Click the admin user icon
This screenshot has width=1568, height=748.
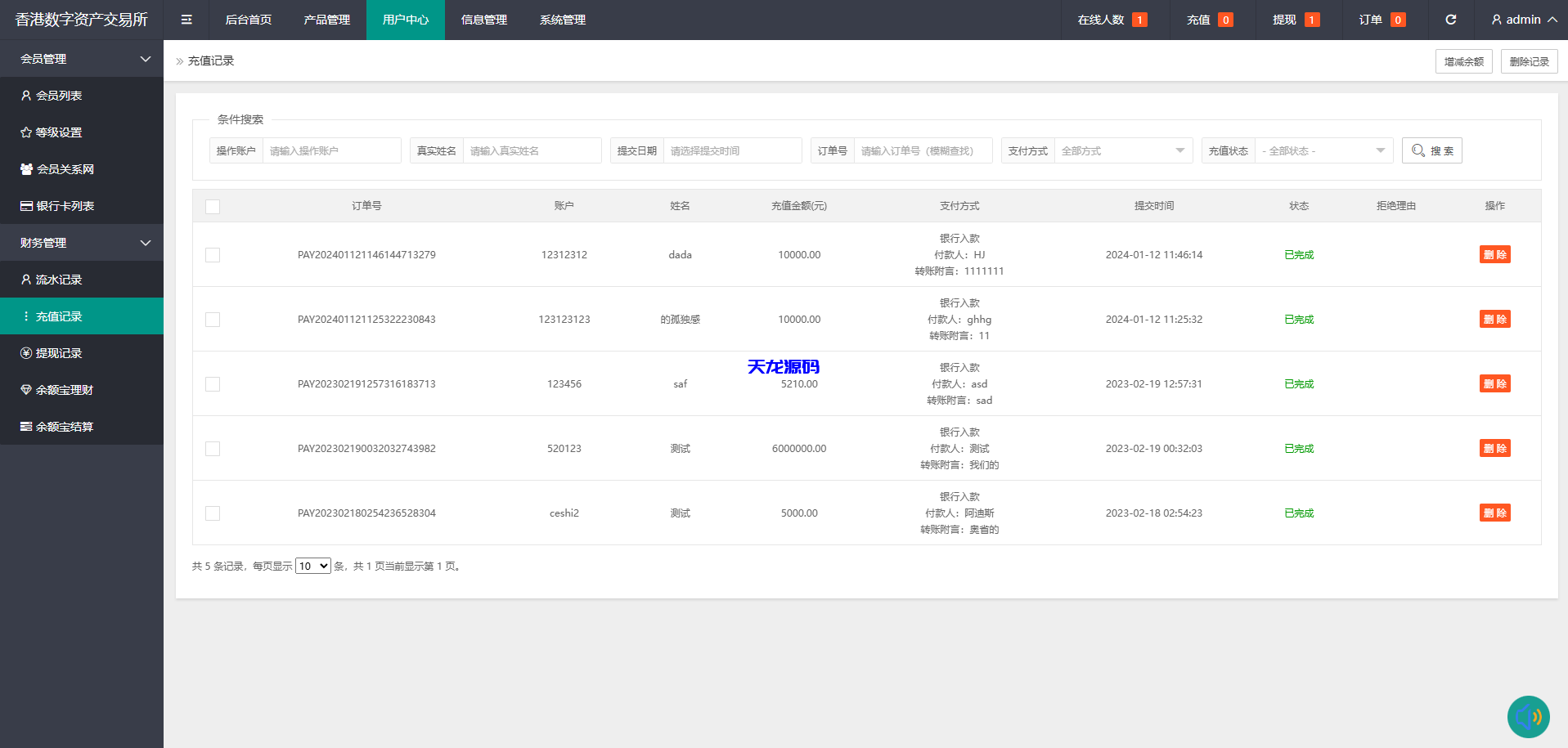[x=1495, y=20]
